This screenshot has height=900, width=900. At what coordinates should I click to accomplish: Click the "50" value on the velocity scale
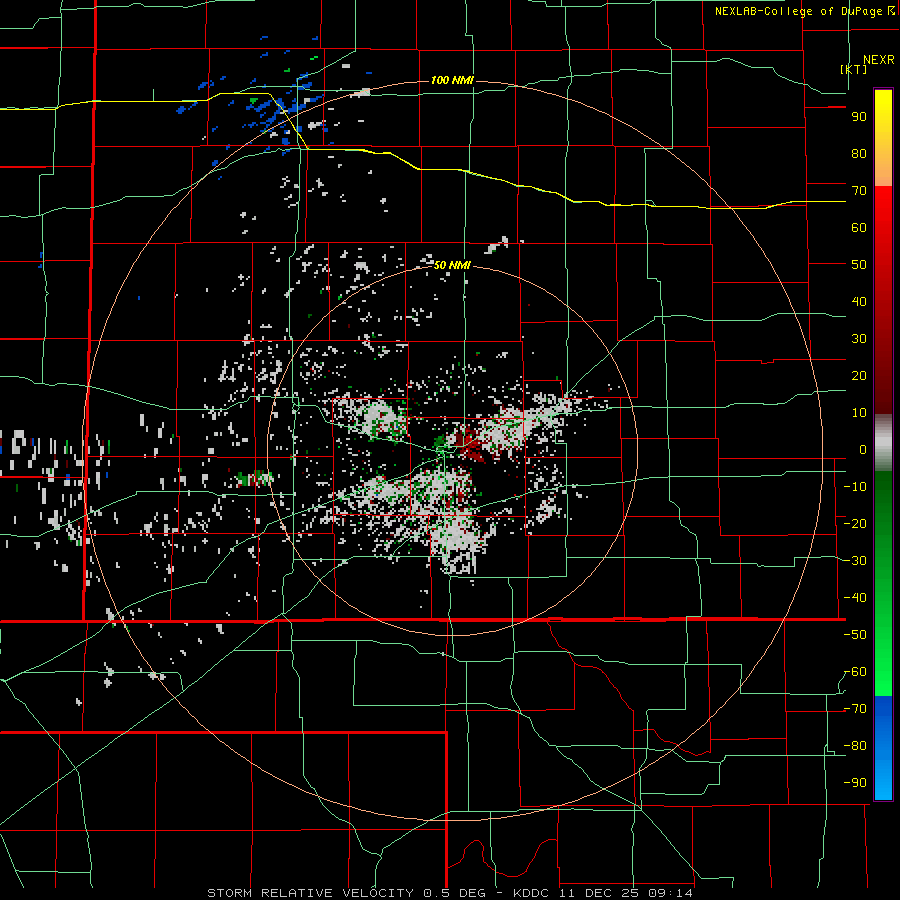coord(859,265)
